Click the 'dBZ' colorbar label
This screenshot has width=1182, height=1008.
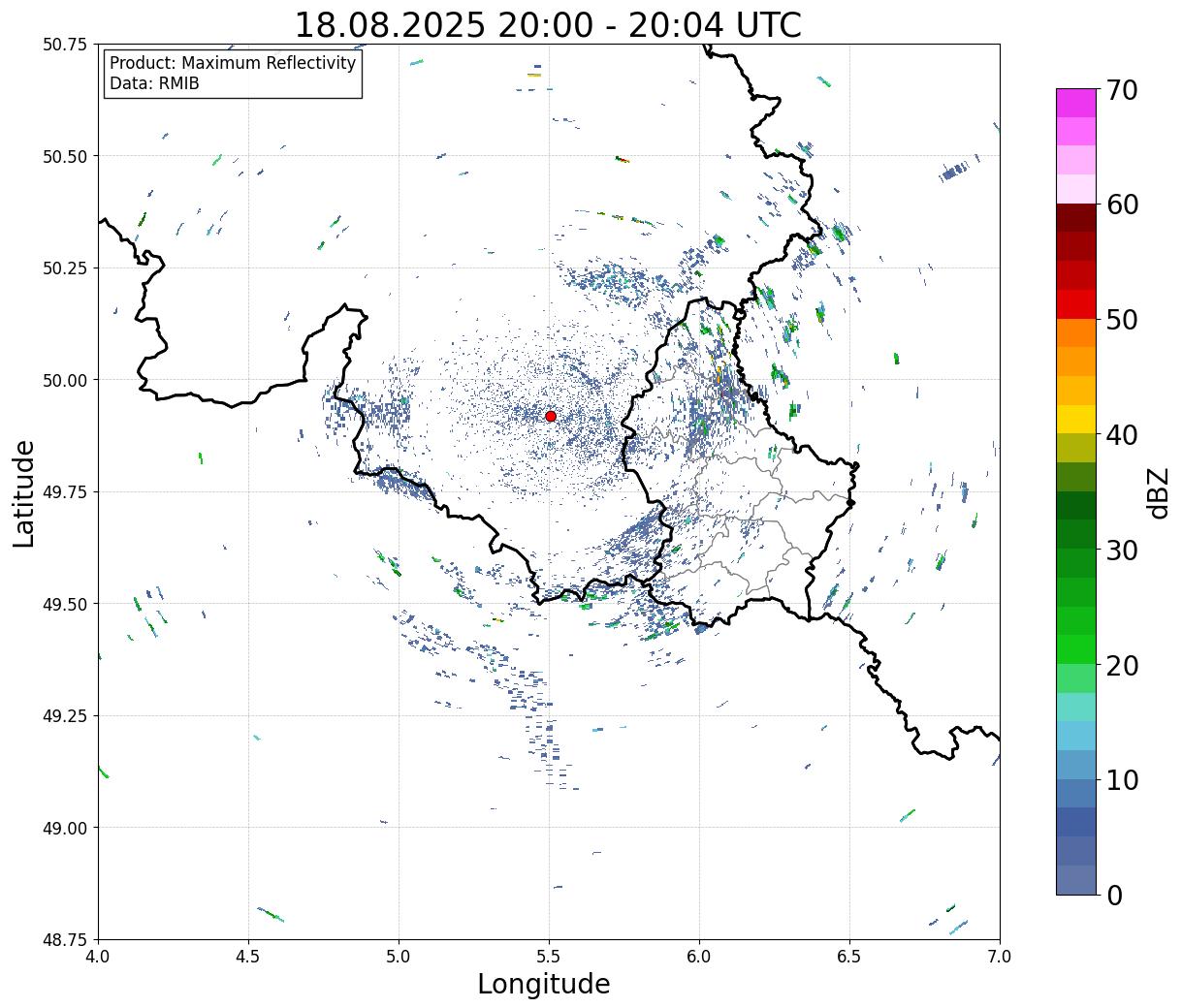[1158, 492]
